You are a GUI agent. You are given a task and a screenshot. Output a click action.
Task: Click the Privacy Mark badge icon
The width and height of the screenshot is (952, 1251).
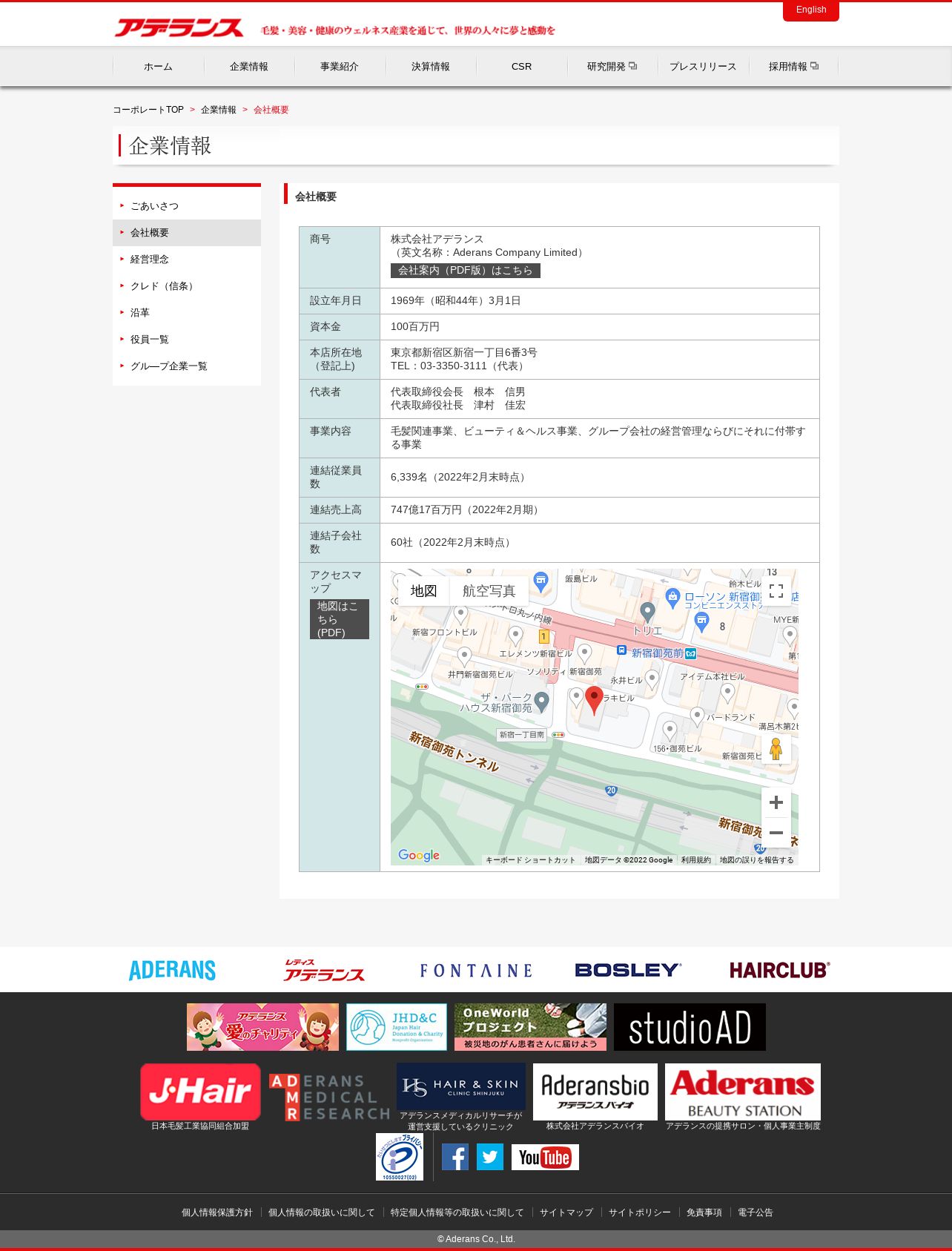coord(400,1157)
